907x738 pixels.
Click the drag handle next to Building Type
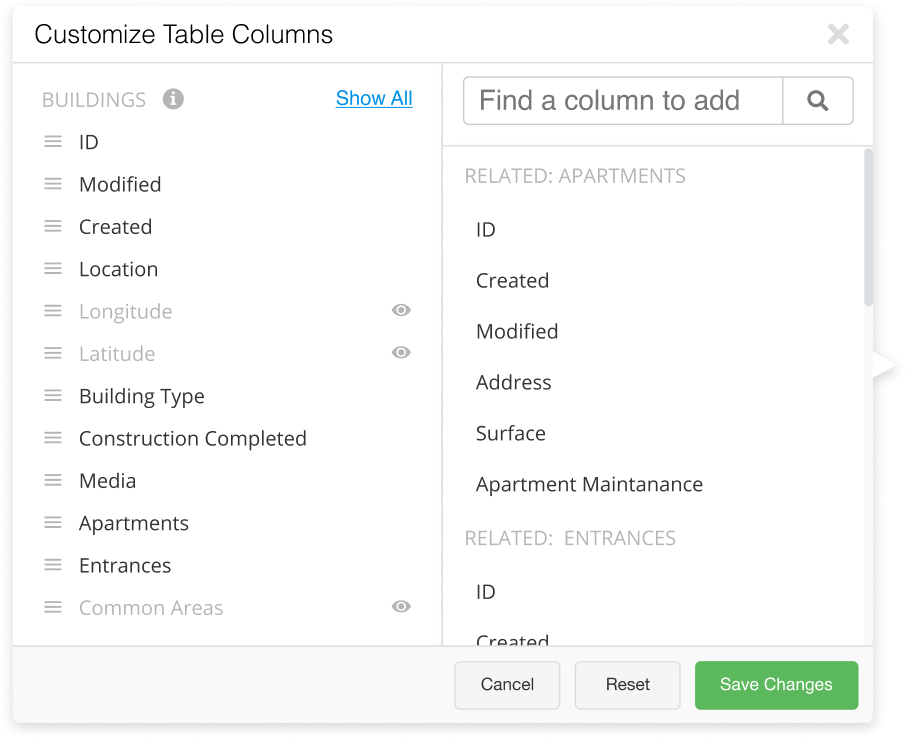point(53,395)
